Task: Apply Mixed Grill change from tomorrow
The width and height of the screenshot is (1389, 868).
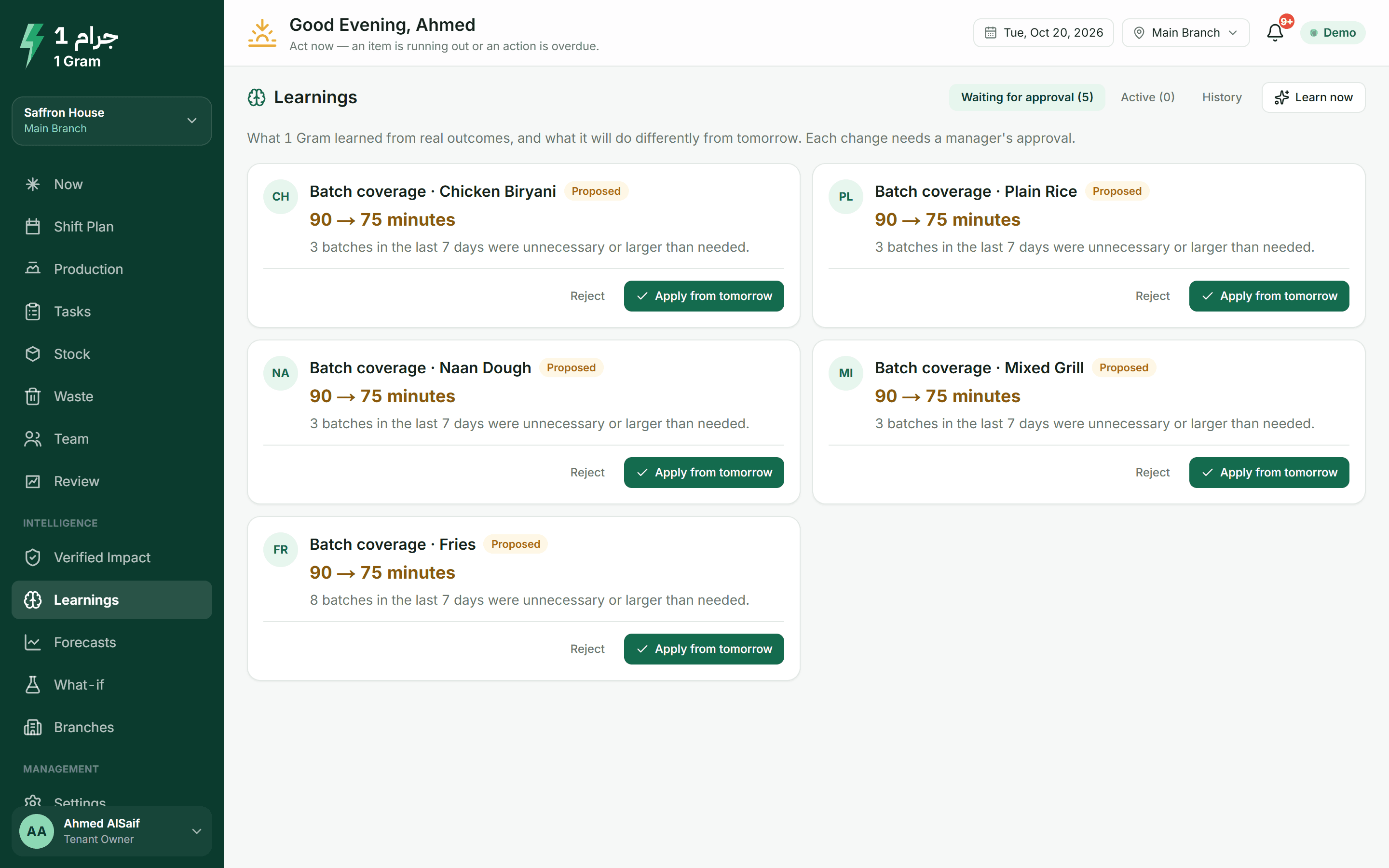Action: 1269,473
